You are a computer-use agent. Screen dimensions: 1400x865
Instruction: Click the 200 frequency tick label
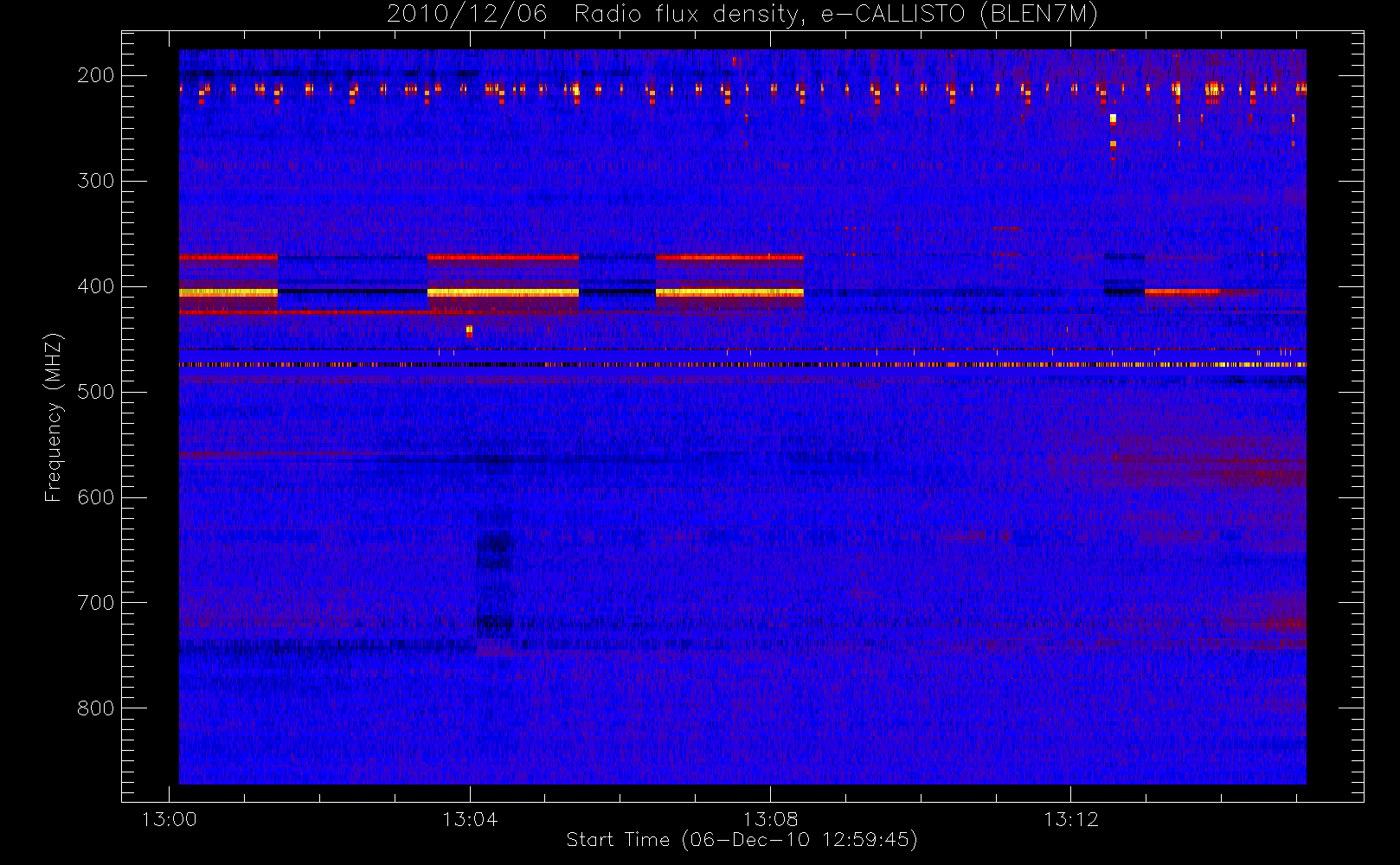(x=95, y=75)
